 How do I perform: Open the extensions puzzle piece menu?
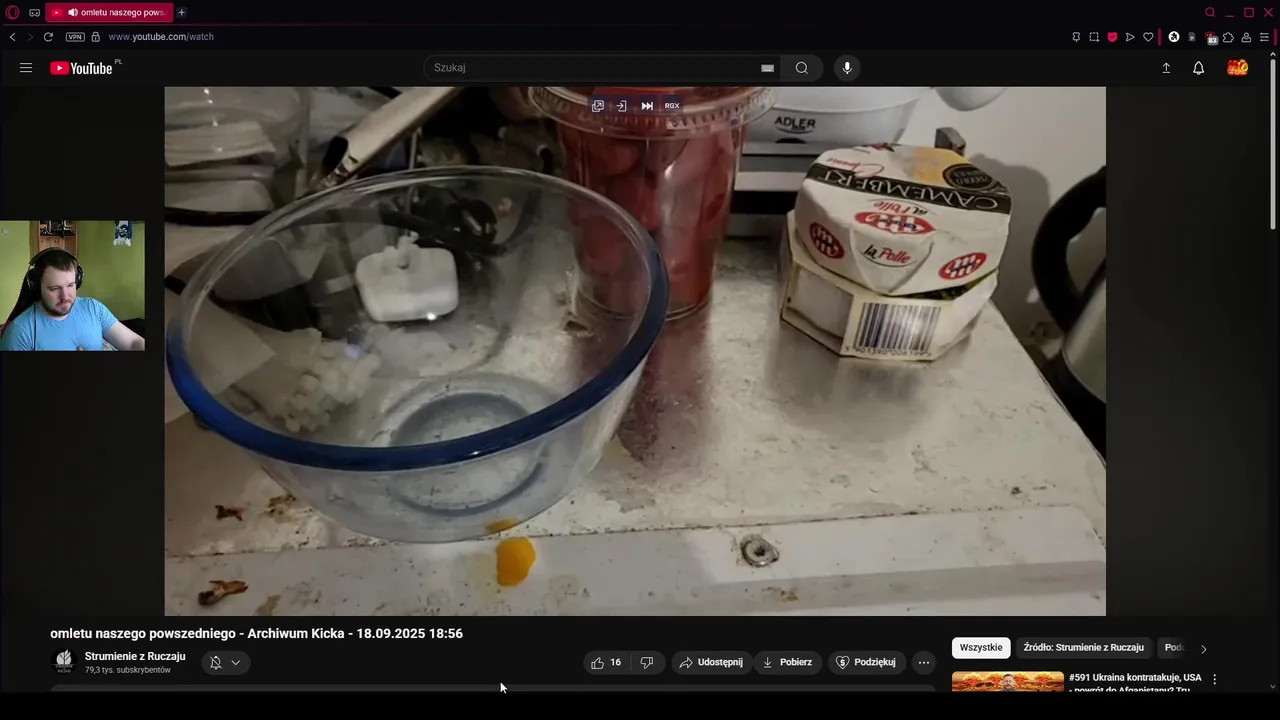1228,37
